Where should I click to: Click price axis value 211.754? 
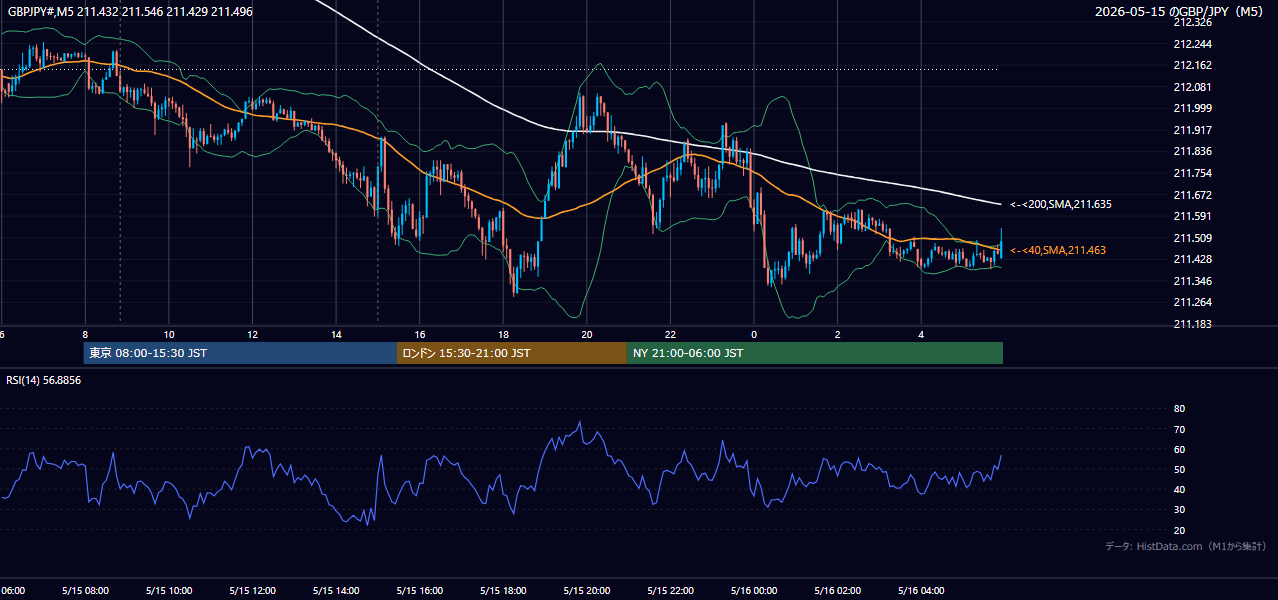(x=1191, y=173)
